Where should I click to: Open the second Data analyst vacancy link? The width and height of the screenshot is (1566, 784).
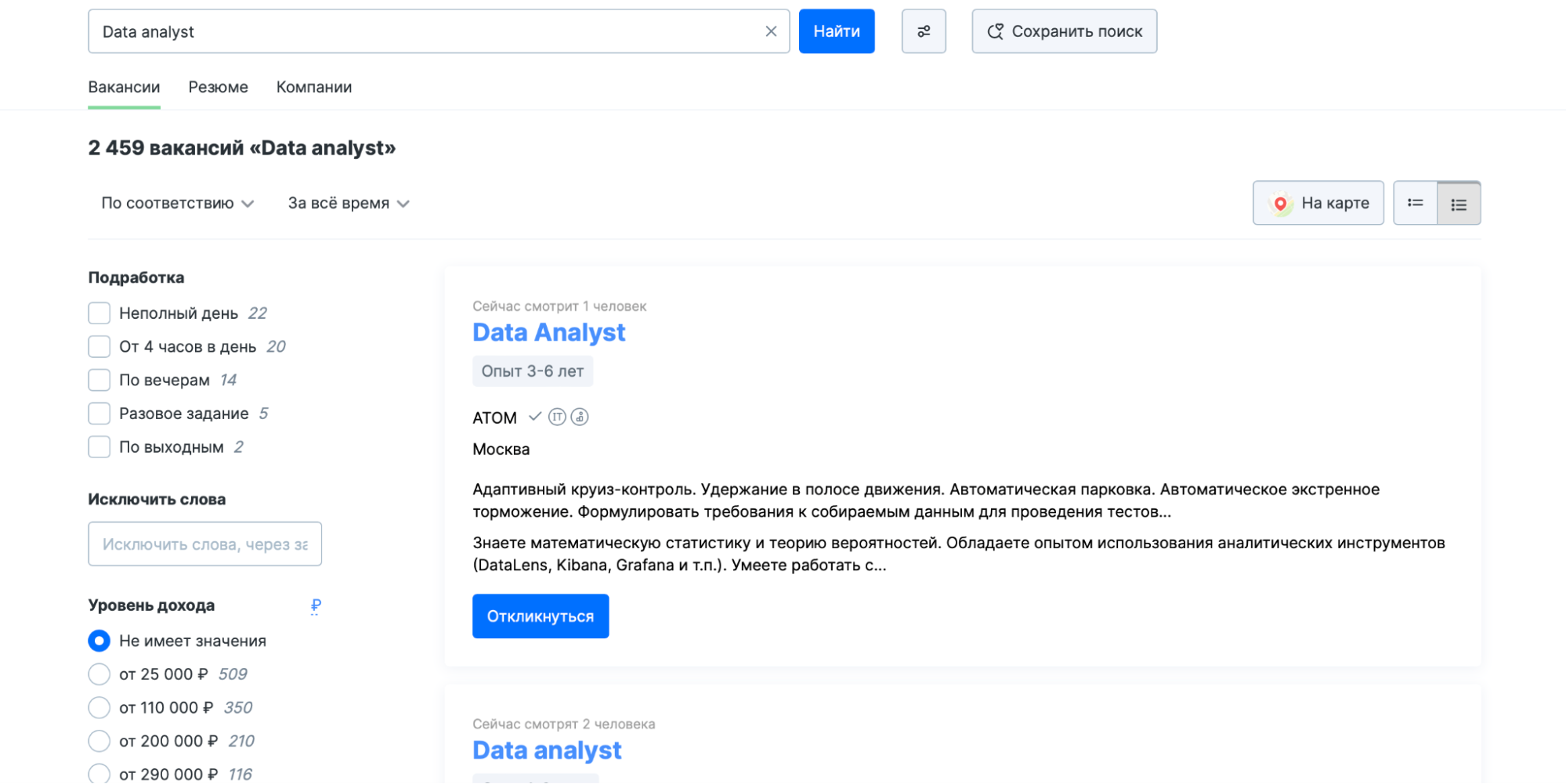pyautogui.click(x=547, y=750)
